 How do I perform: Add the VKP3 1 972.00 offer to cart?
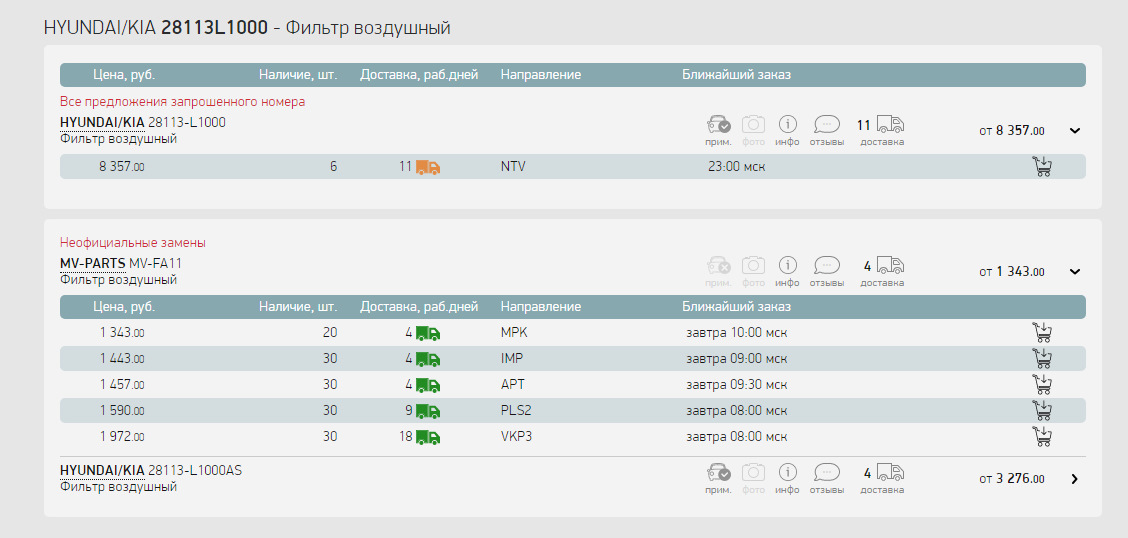click(1042, 437)
